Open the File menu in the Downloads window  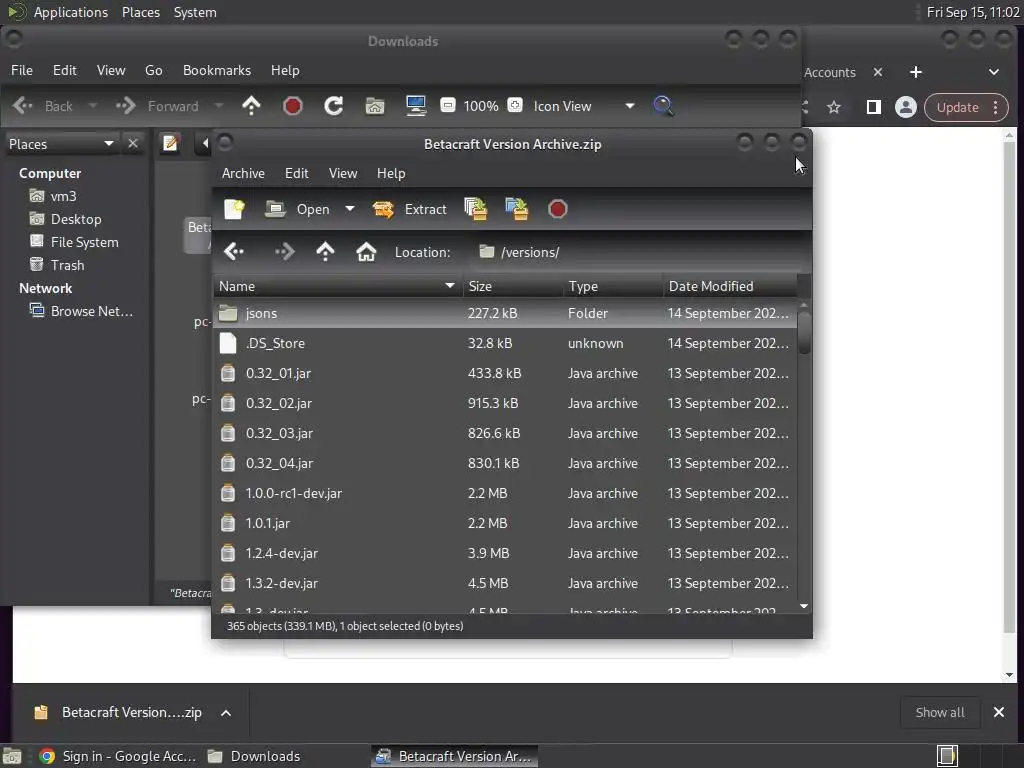click(22, 70)
